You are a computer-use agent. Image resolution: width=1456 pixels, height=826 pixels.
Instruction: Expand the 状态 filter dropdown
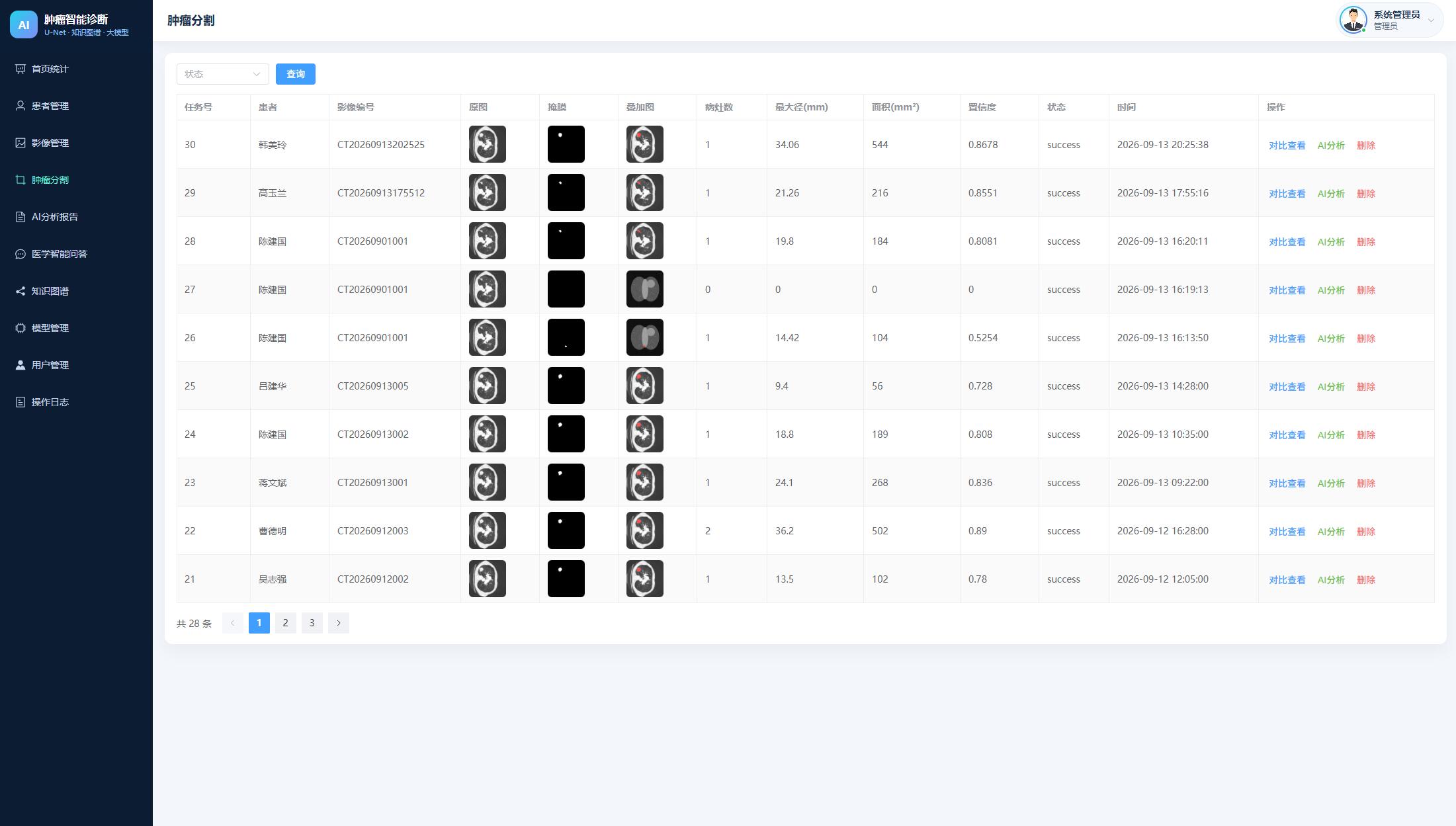click(x=222, y=74)
